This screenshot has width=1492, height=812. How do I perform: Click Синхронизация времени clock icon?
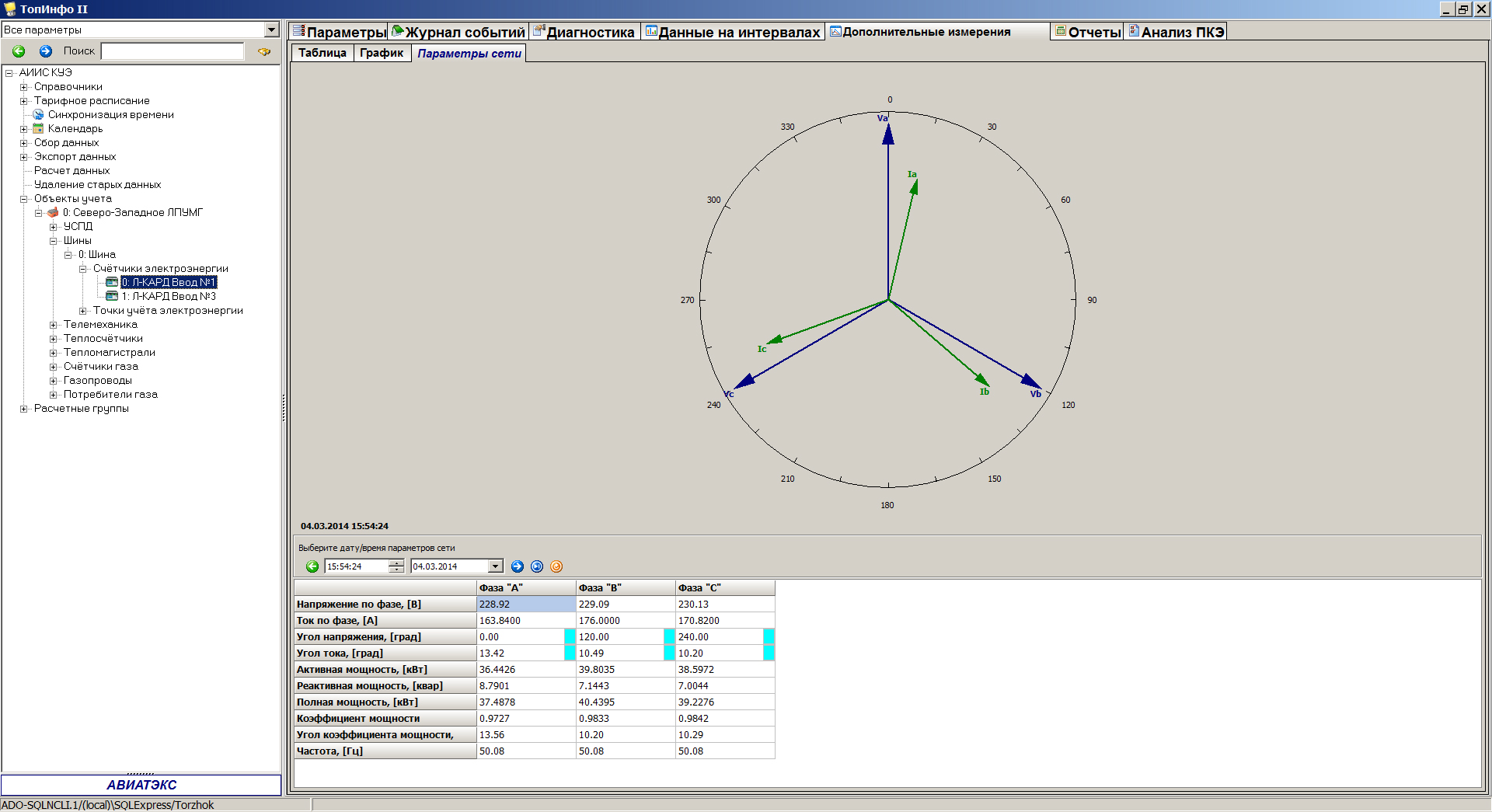pyautogui.click(x=38, y=115)
